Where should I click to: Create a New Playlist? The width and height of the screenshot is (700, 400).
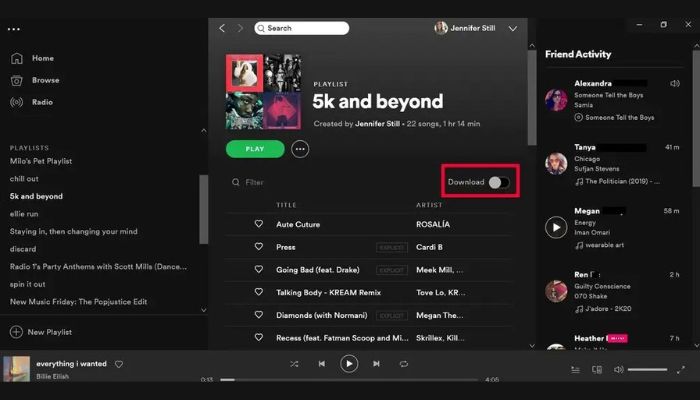coord(41,332)
